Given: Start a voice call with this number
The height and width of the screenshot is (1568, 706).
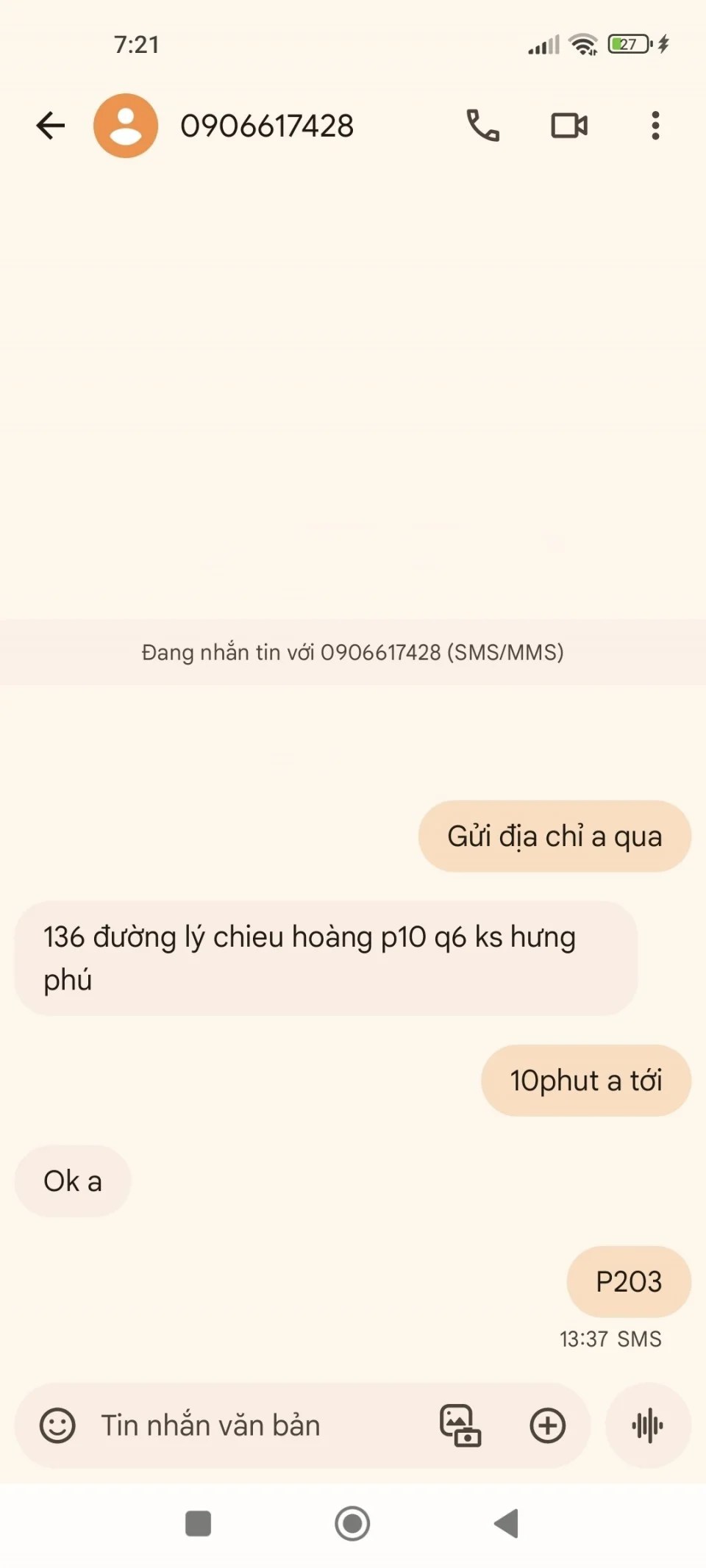Looking at the screenshot, I should [483, 126].
